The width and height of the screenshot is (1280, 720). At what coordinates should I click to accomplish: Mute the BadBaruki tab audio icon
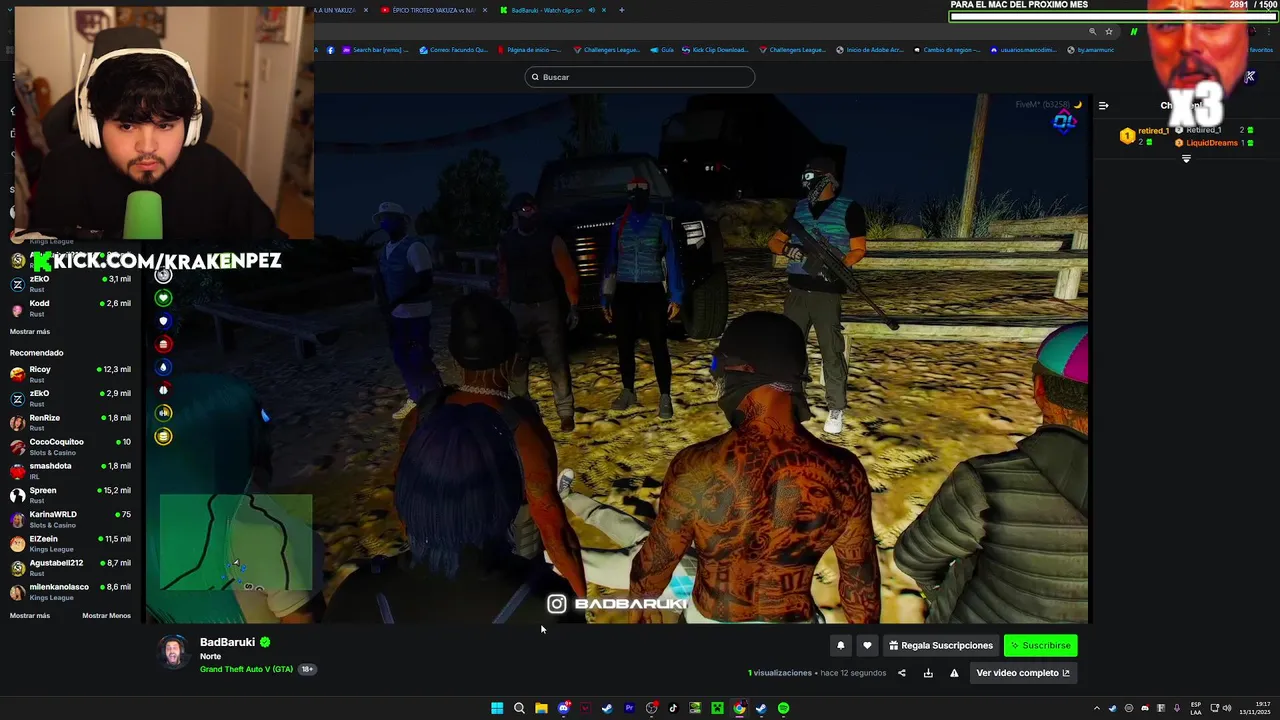click(592, 10)
